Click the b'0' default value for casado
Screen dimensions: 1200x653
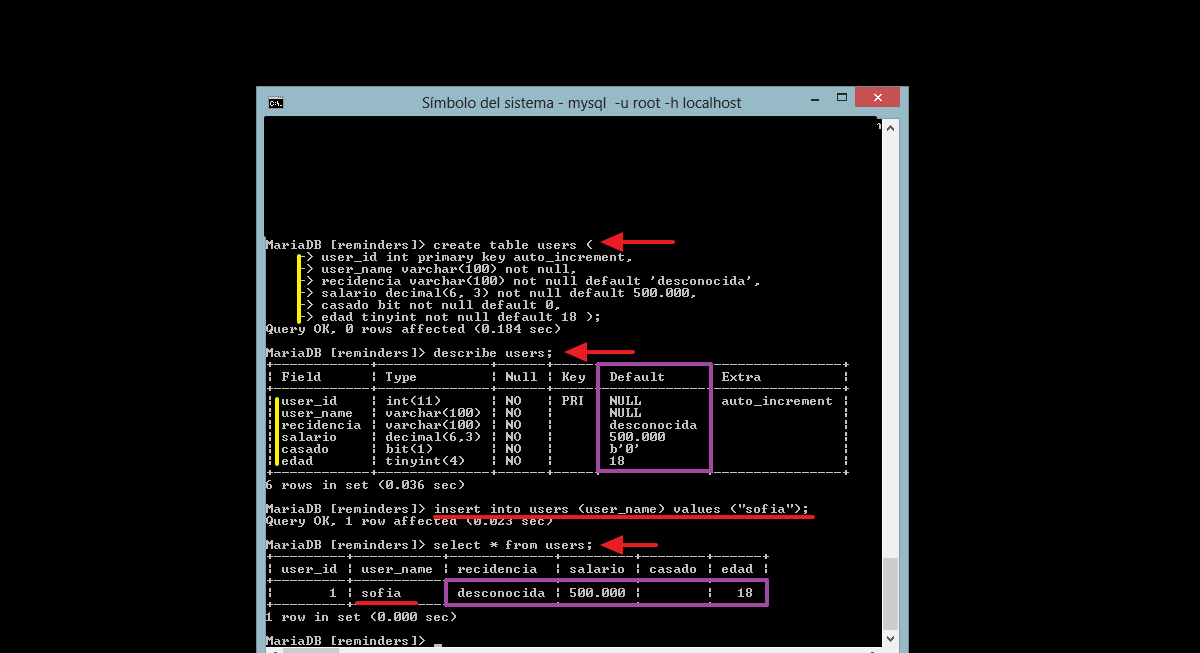pyautogui.click(x=624, y=449)
